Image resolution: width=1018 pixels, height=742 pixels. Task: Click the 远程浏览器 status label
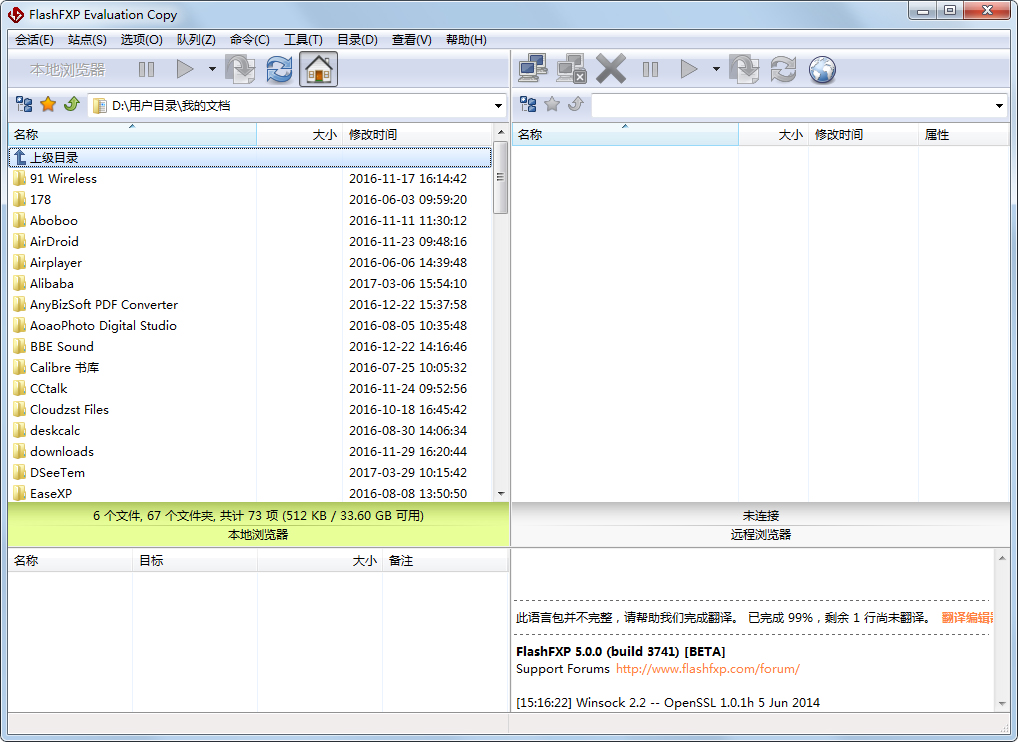(x=760, y=534)
